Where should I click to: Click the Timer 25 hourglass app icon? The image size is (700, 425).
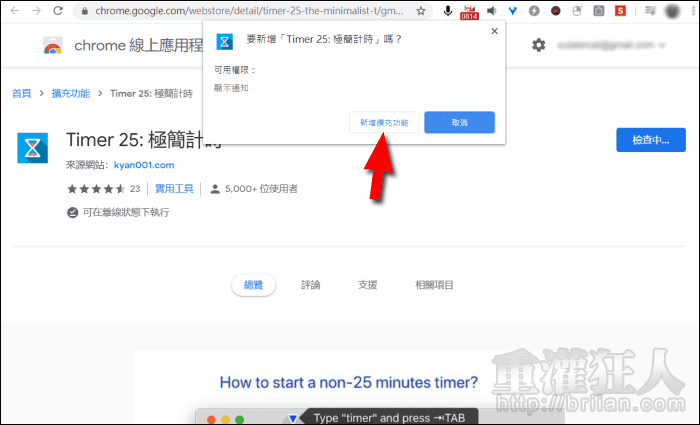click(x=33, y=147)
